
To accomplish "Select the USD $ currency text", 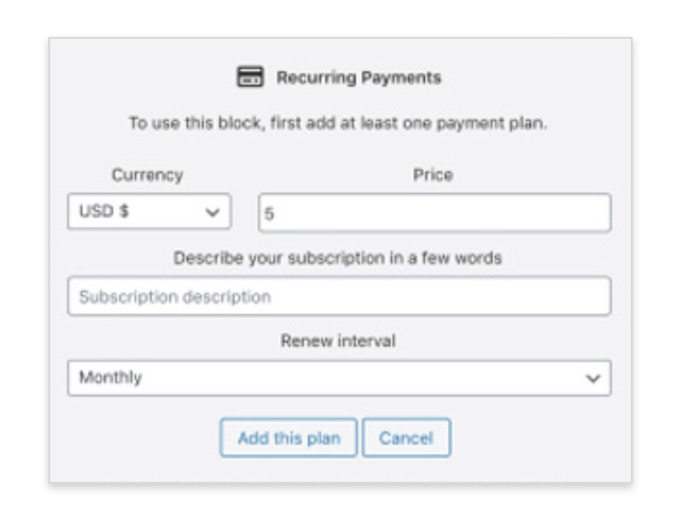I will (x=104, y=211).
